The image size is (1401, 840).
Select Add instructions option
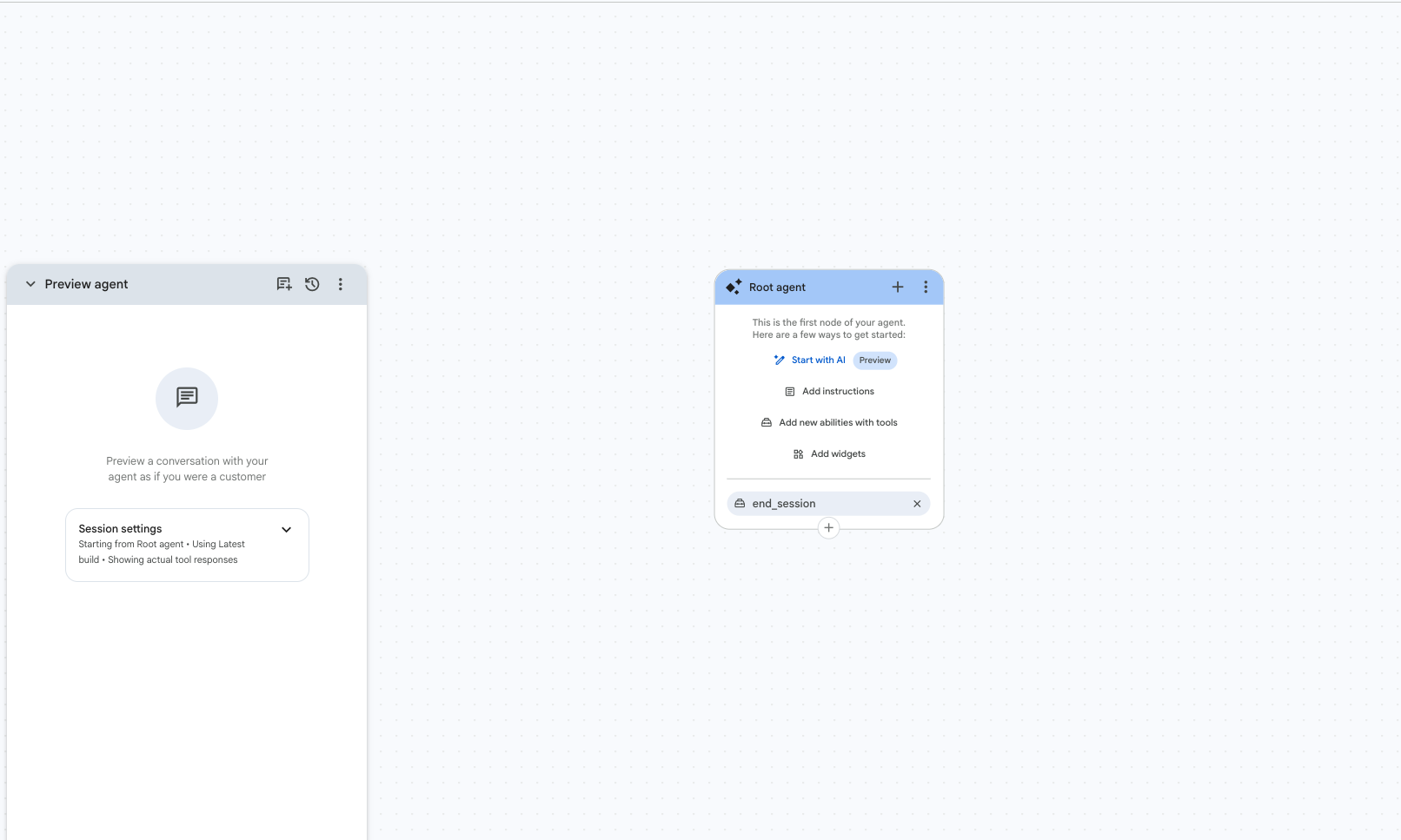tap(829, 392)
